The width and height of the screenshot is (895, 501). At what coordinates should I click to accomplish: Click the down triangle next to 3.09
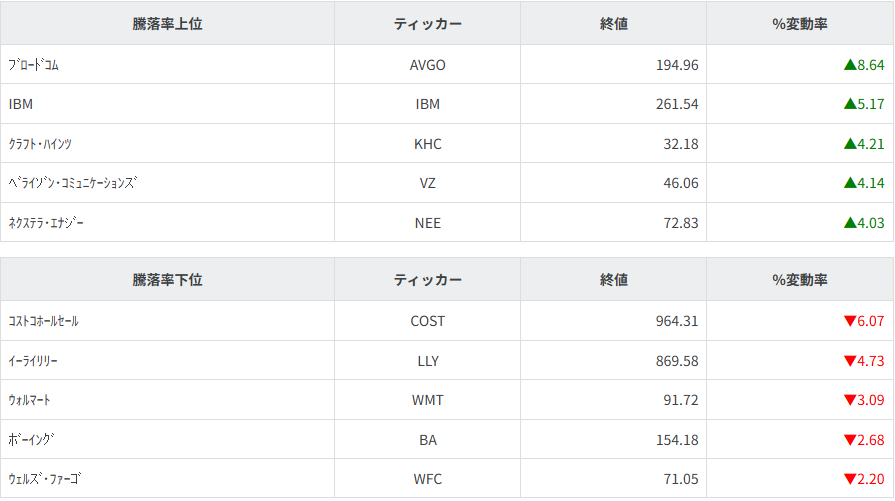click(x=849, y=400)
